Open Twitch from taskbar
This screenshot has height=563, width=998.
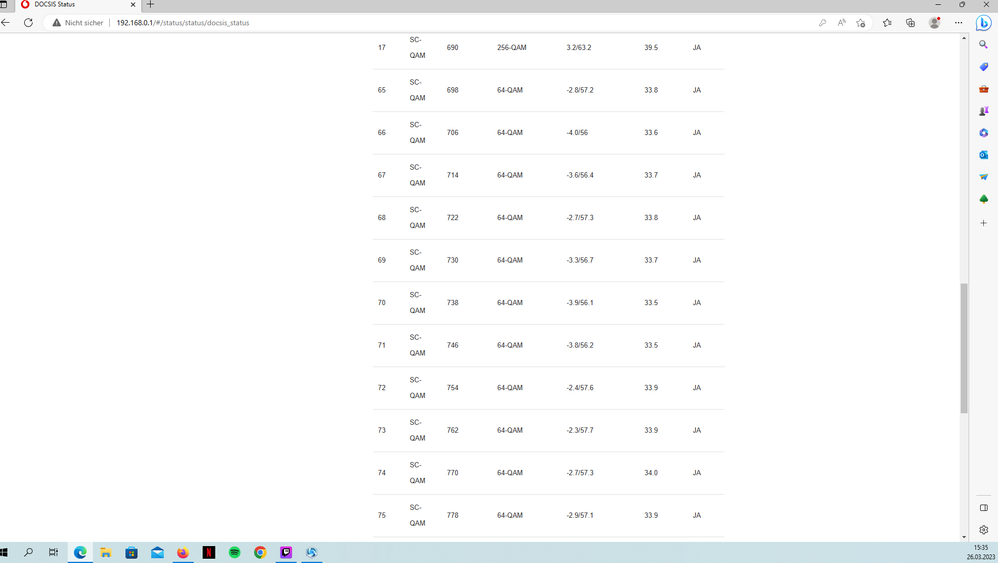(x=286, y=552)
